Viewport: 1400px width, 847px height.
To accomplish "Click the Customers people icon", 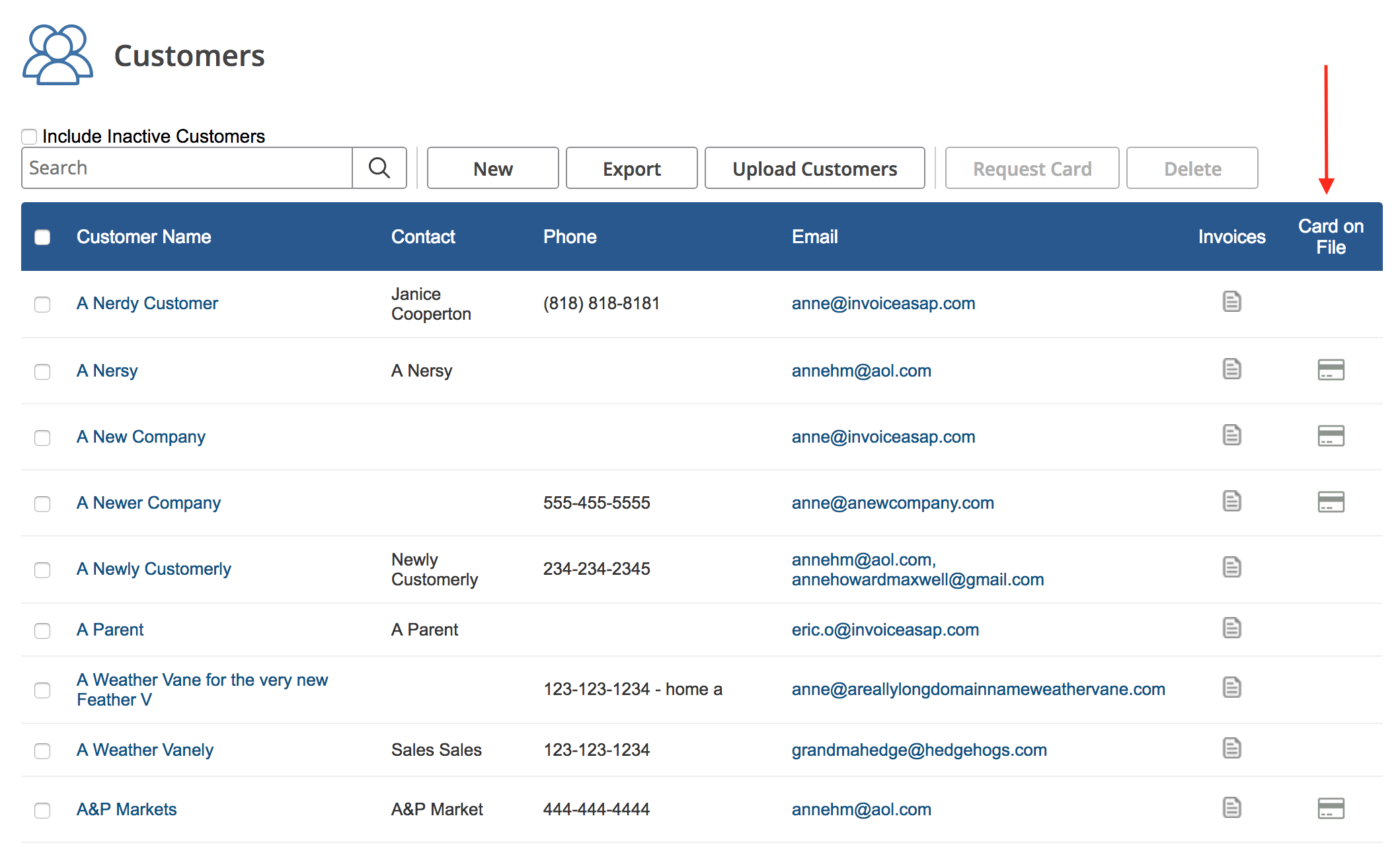I will click(x=58, y=55).
